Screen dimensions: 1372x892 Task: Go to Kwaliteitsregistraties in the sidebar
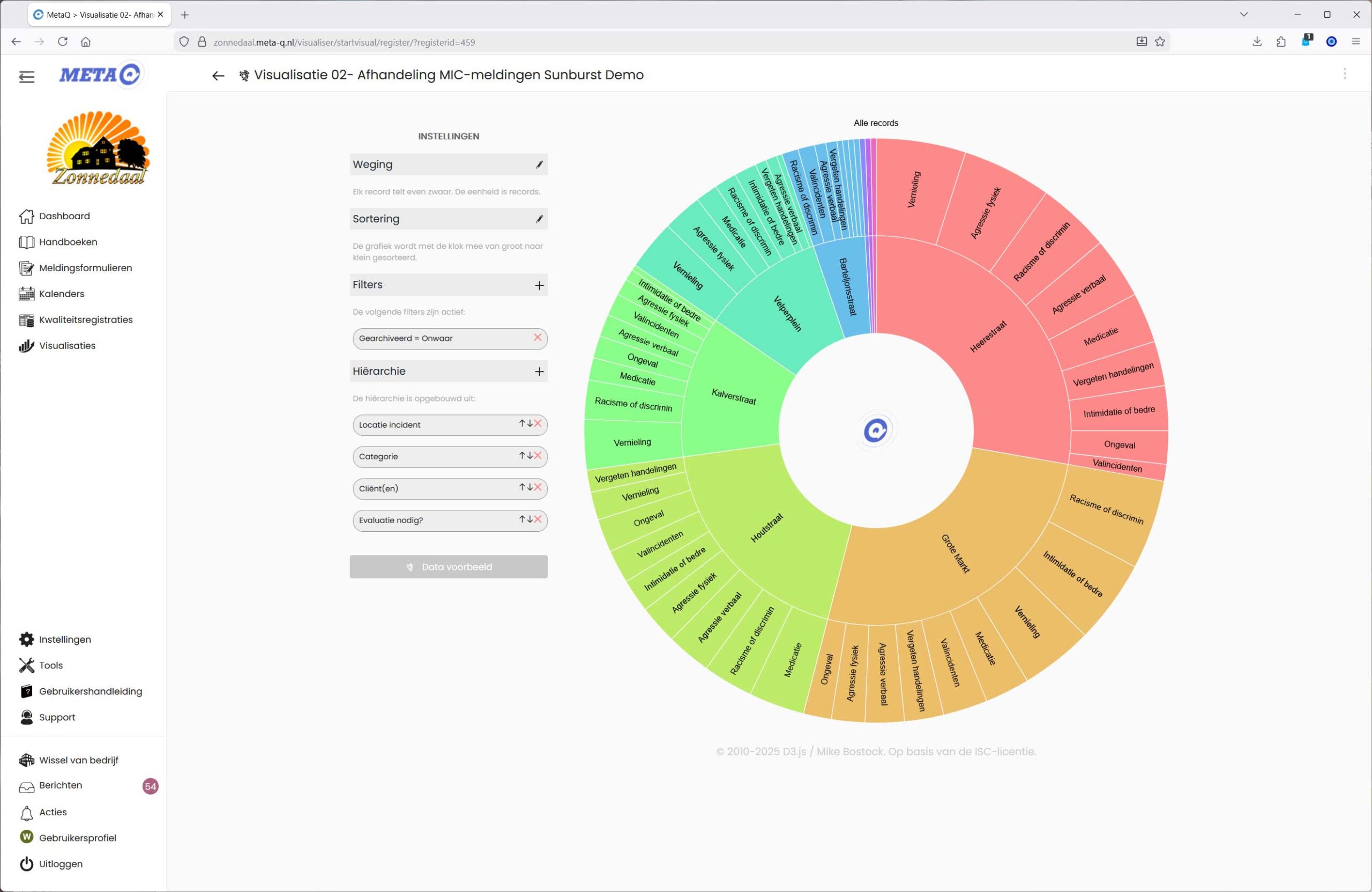point(85,319)
